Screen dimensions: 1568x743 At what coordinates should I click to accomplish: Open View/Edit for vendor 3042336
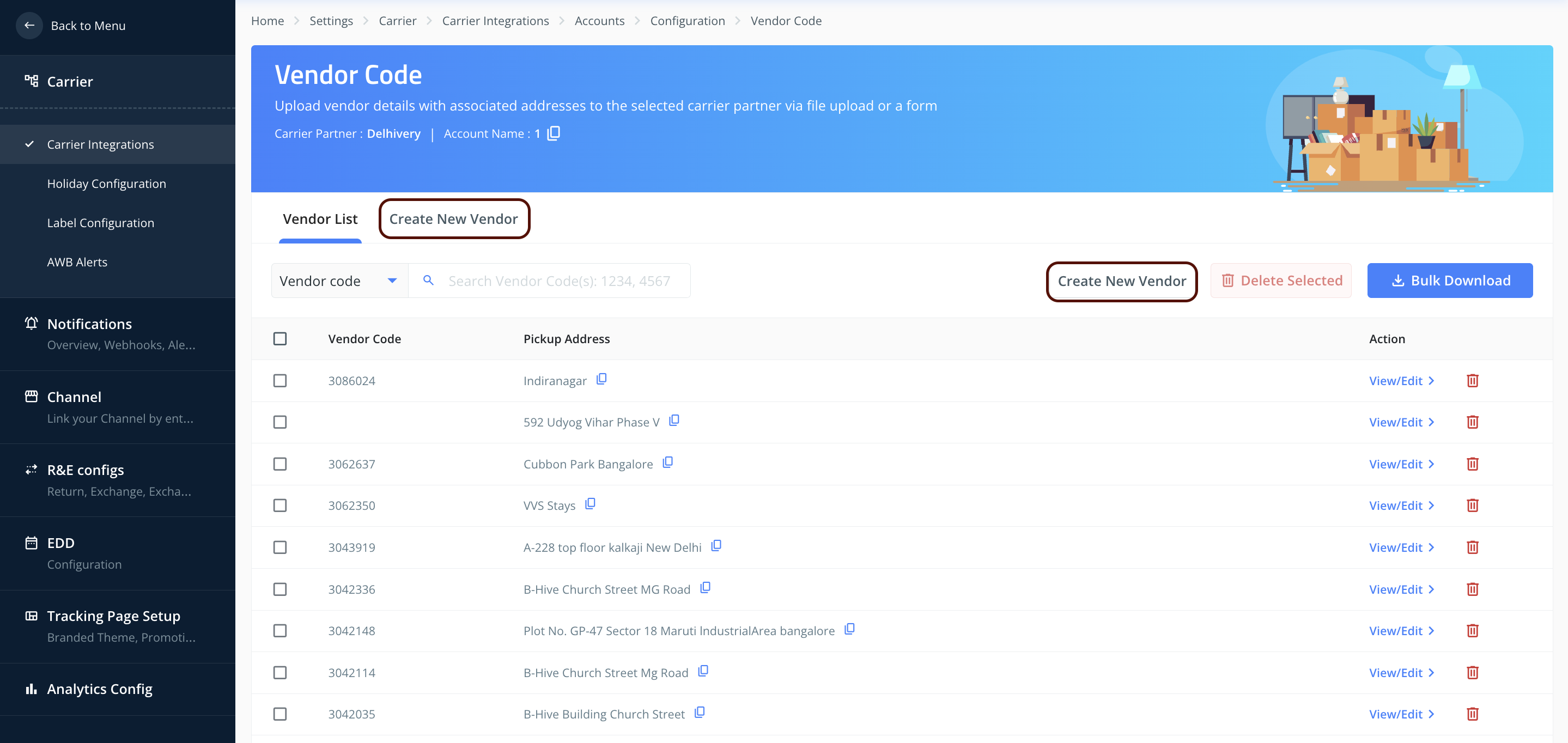click(1401, 589)
